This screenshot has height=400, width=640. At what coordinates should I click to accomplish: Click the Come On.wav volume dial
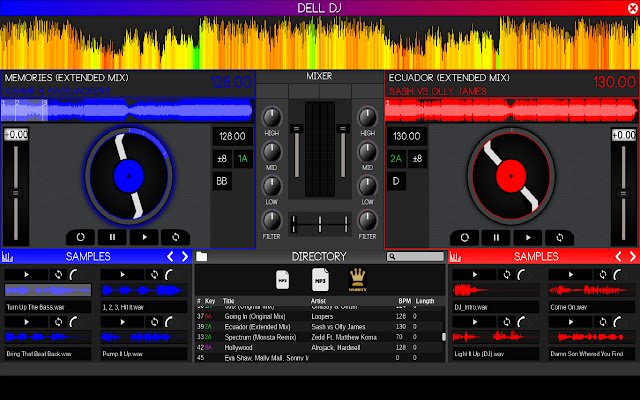pos(618,275)
